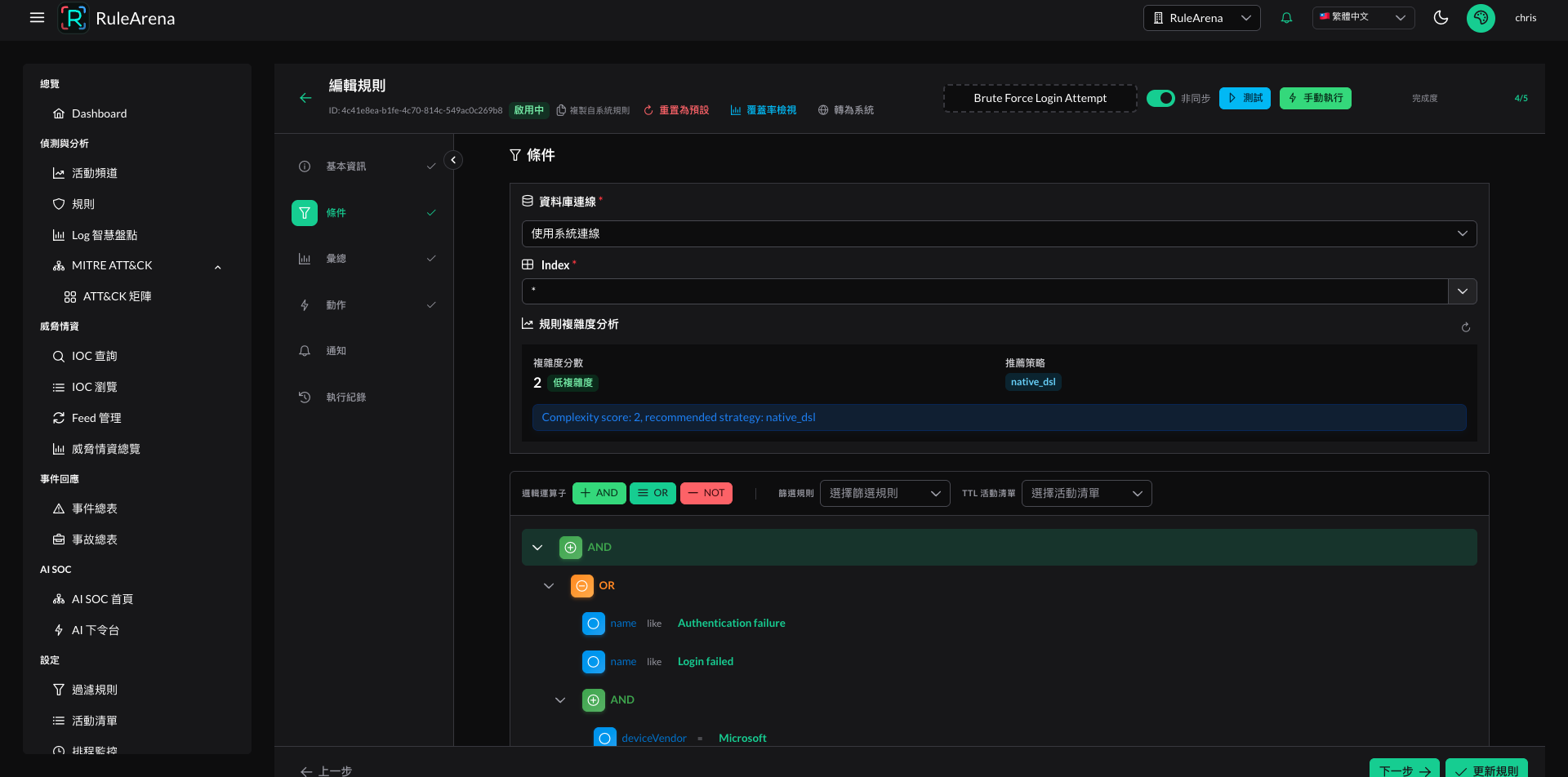
Task: Select the deviceVendor condition icon
Action: pos(605,738)
